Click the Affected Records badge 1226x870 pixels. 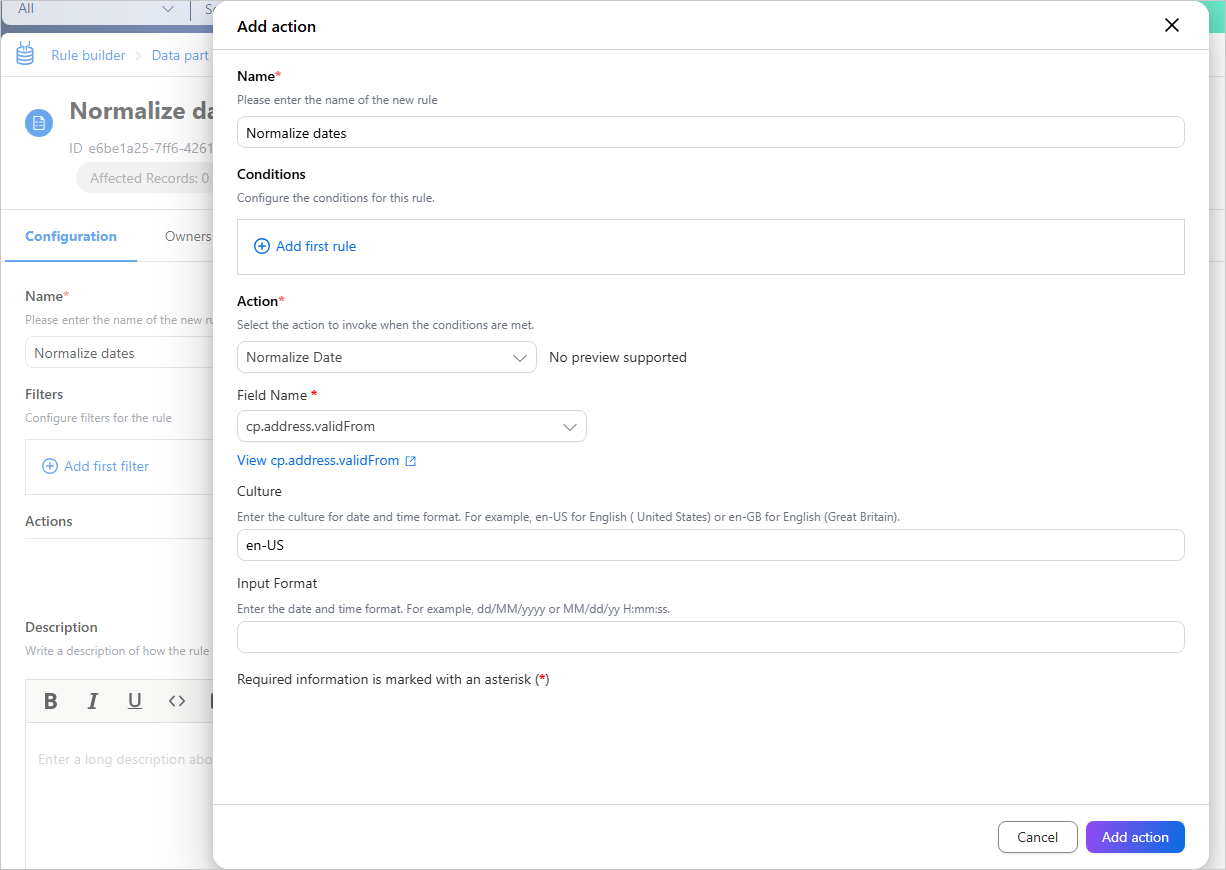coord(146,178)
